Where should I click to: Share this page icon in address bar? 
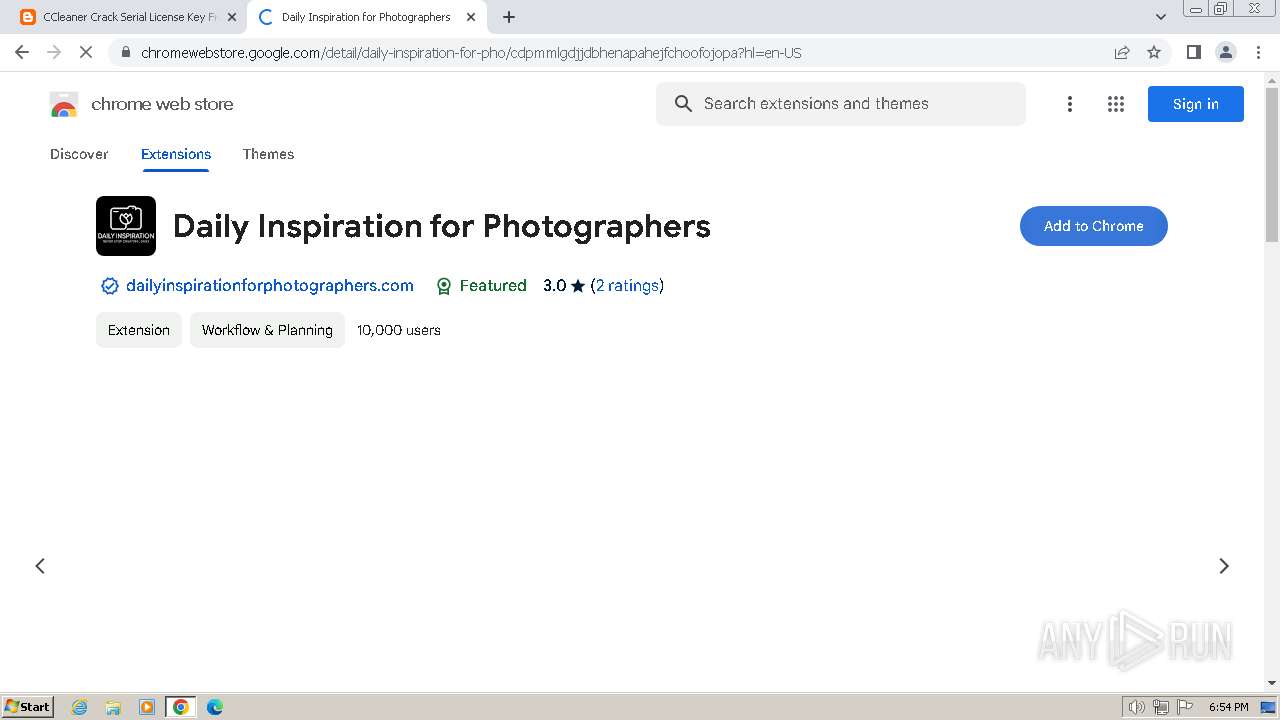pos(1122,52)
